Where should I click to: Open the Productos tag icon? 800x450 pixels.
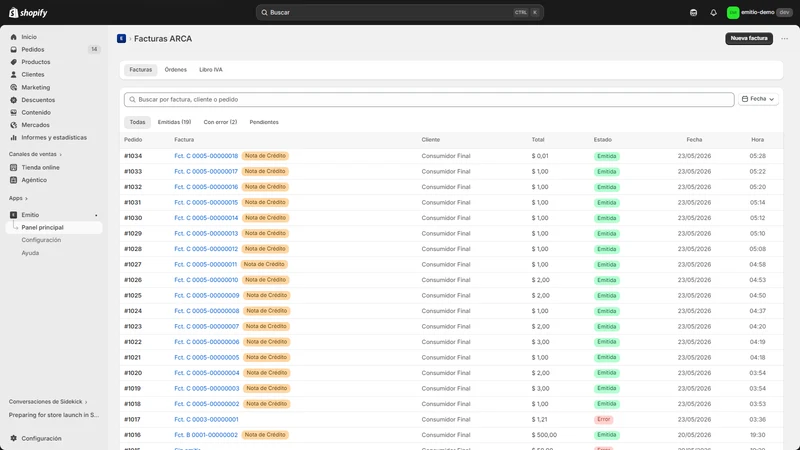[13, 62]
